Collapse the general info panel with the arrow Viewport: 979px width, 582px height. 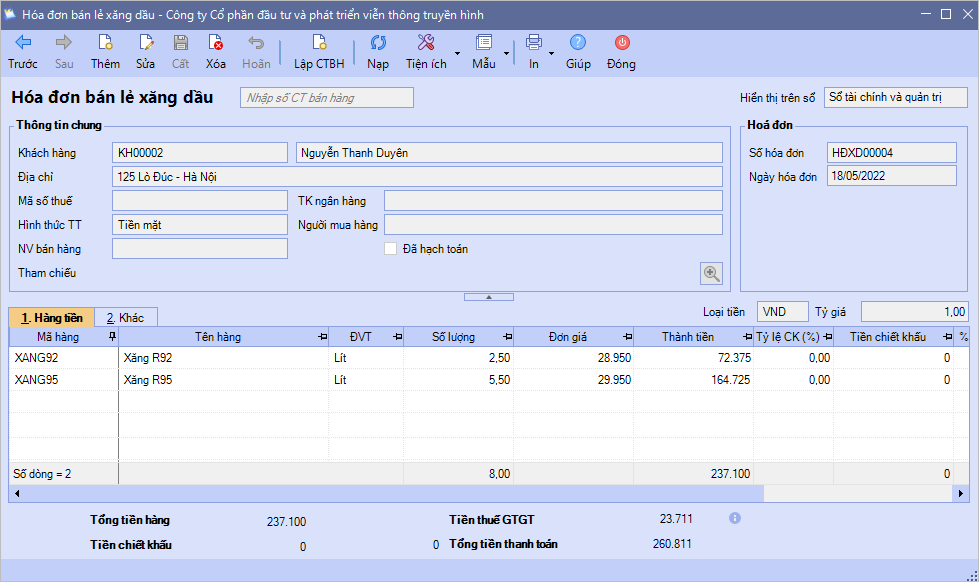[x=489, y=297]
